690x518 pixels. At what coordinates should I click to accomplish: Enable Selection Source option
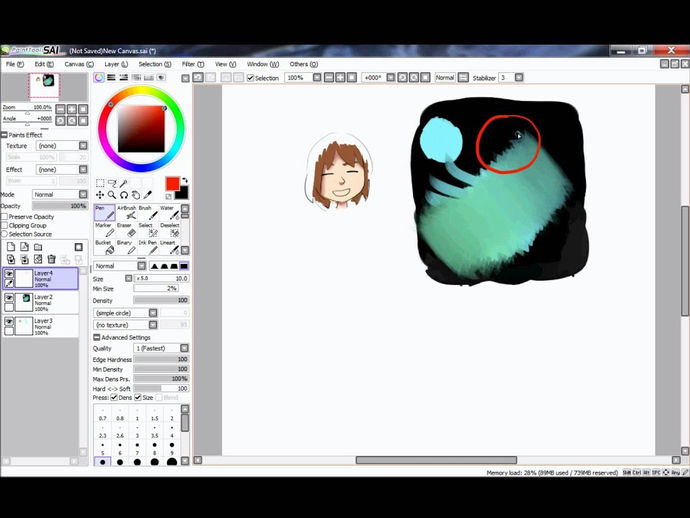[x=4, y=234]
